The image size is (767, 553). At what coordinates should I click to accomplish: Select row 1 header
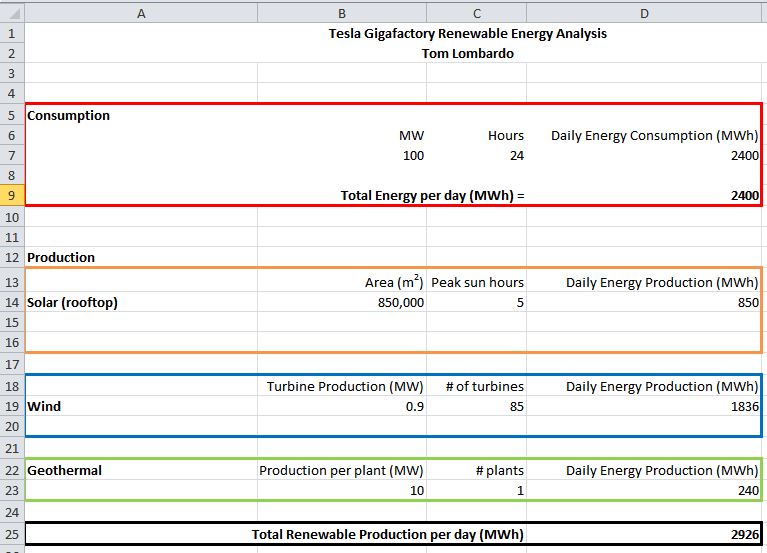click(12, 33)
